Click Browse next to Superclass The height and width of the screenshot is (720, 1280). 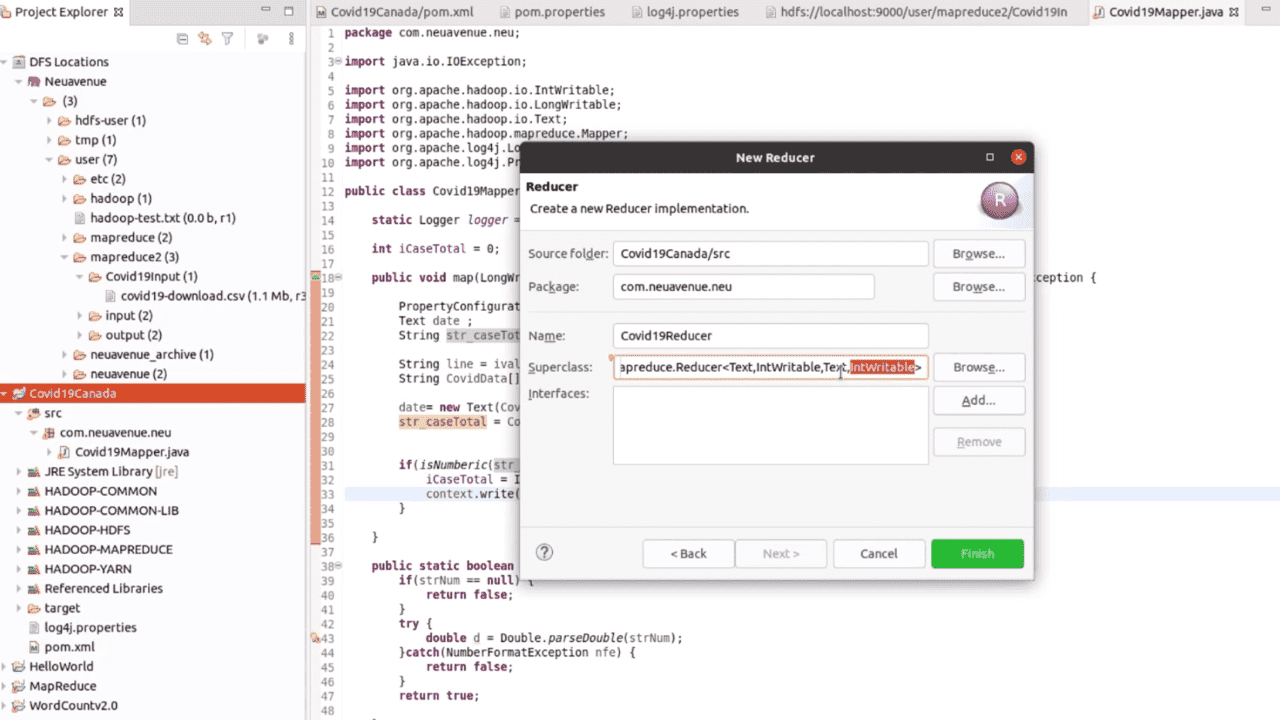click(979, 367)
